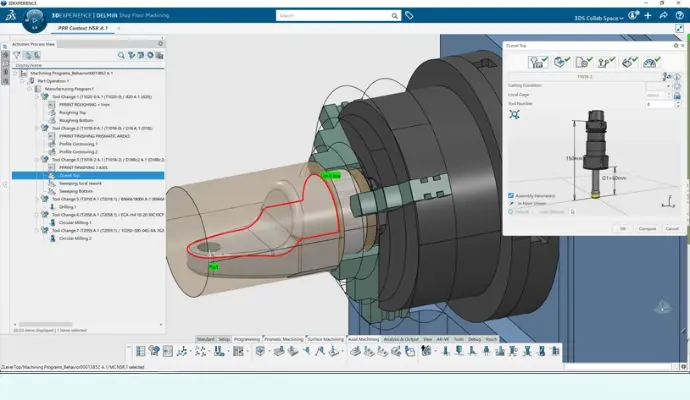The width and height of the screenshot is (690, 400).
Task: Open the feeds and speeds gauge tab
Action: 652,62
